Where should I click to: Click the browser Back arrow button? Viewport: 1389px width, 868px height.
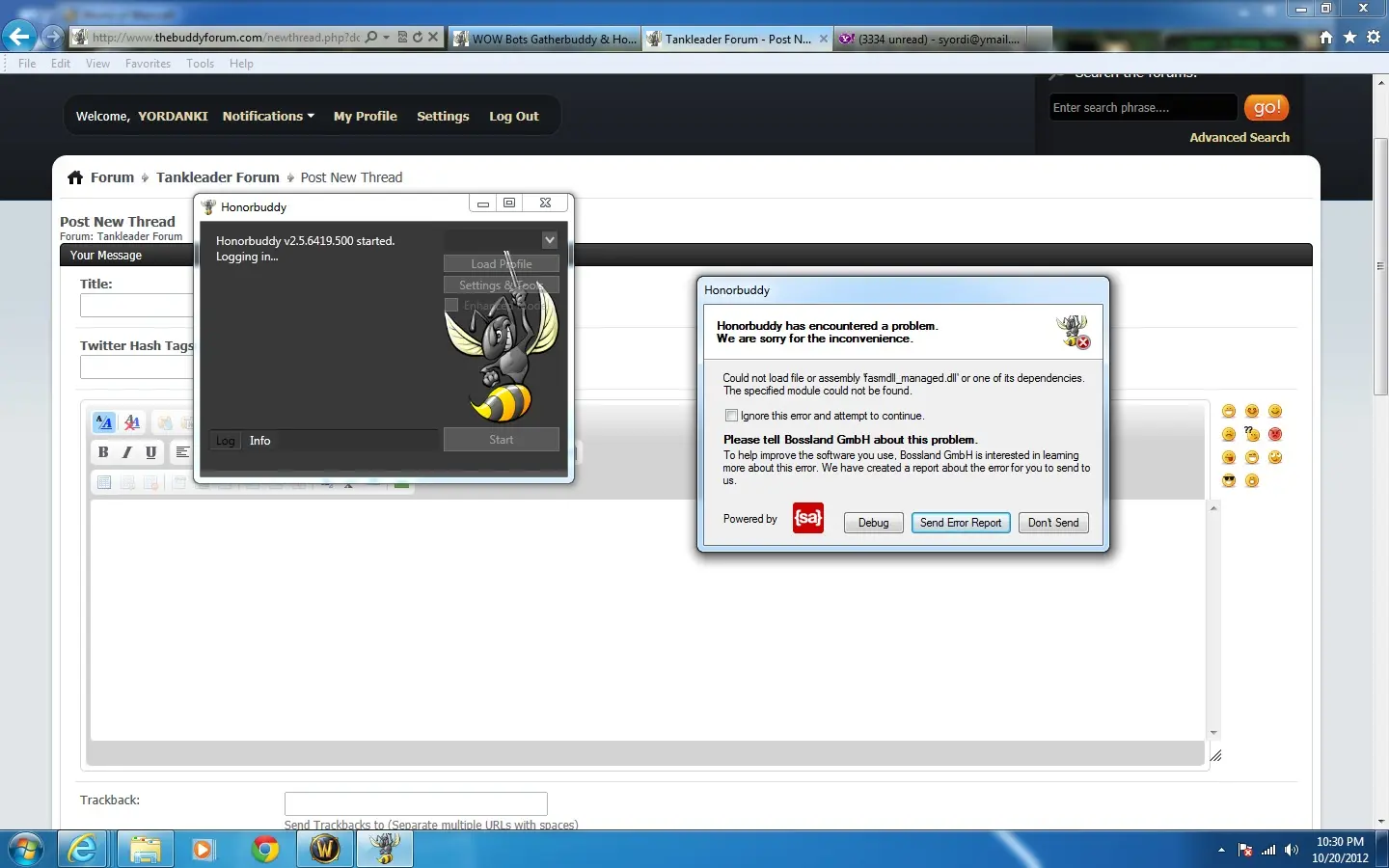click(x=19, y=38)
